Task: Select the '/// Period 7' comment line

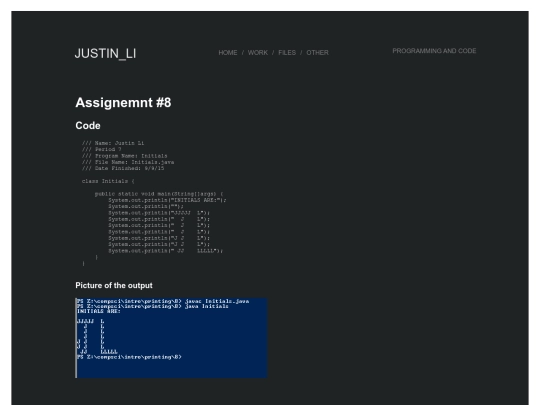Action: click(x=102, y=149)
